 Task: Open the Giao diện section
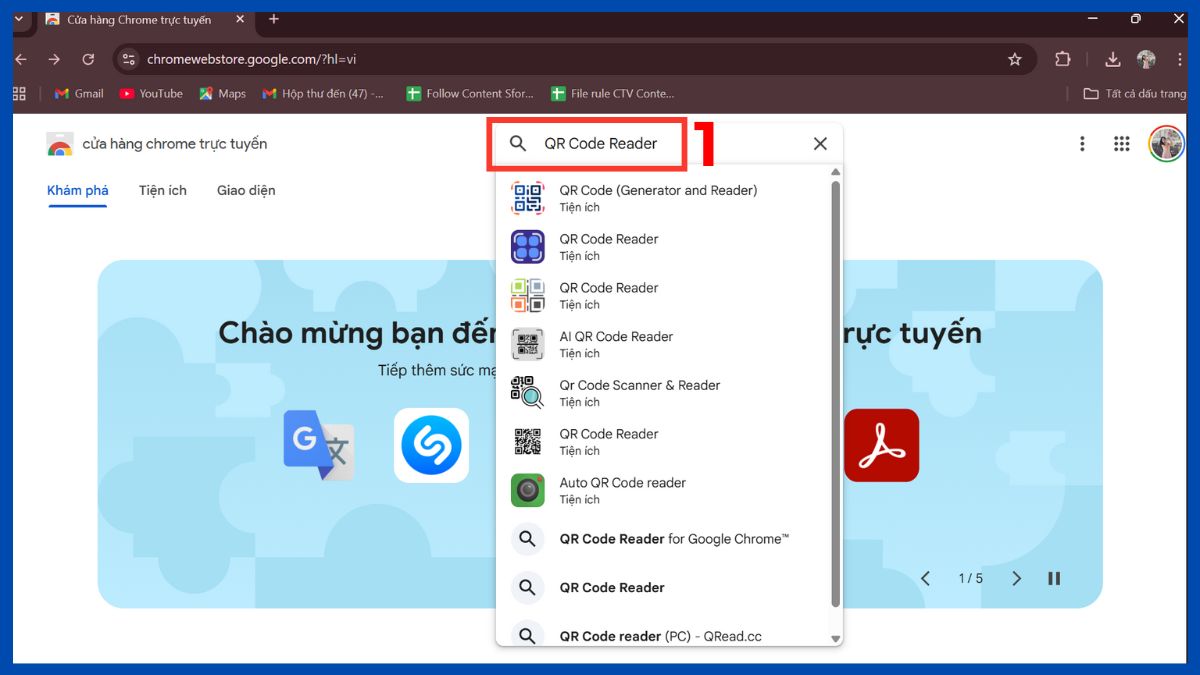click(245, 190)
